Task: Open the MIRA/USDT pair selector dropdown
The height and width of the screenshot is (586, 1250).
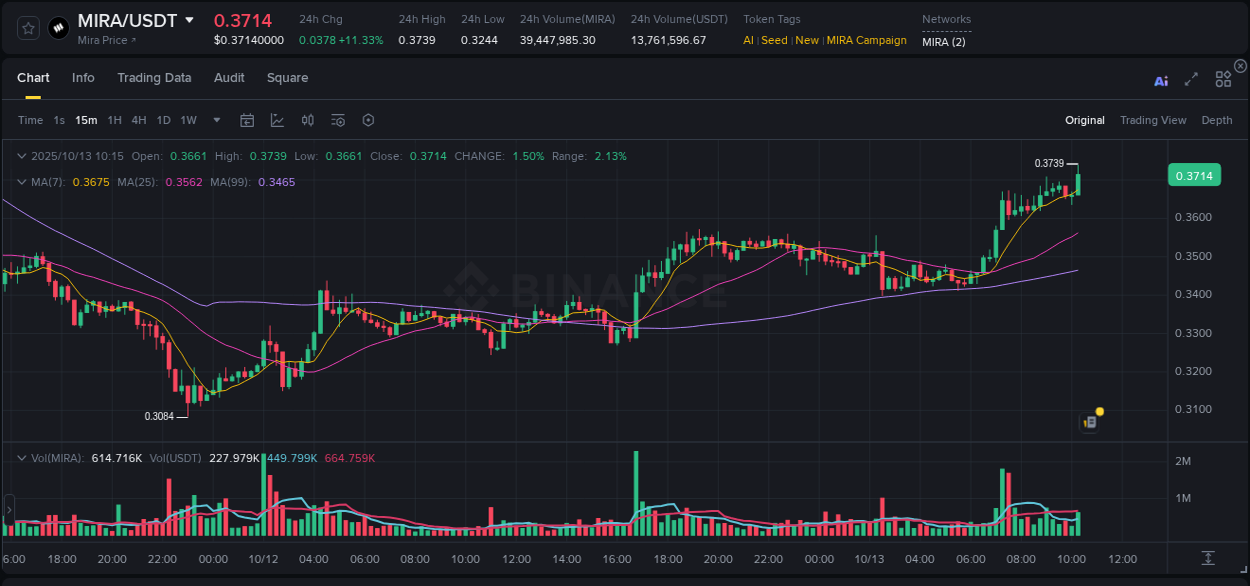Action: pyautogui.click(x=189, y=19)
